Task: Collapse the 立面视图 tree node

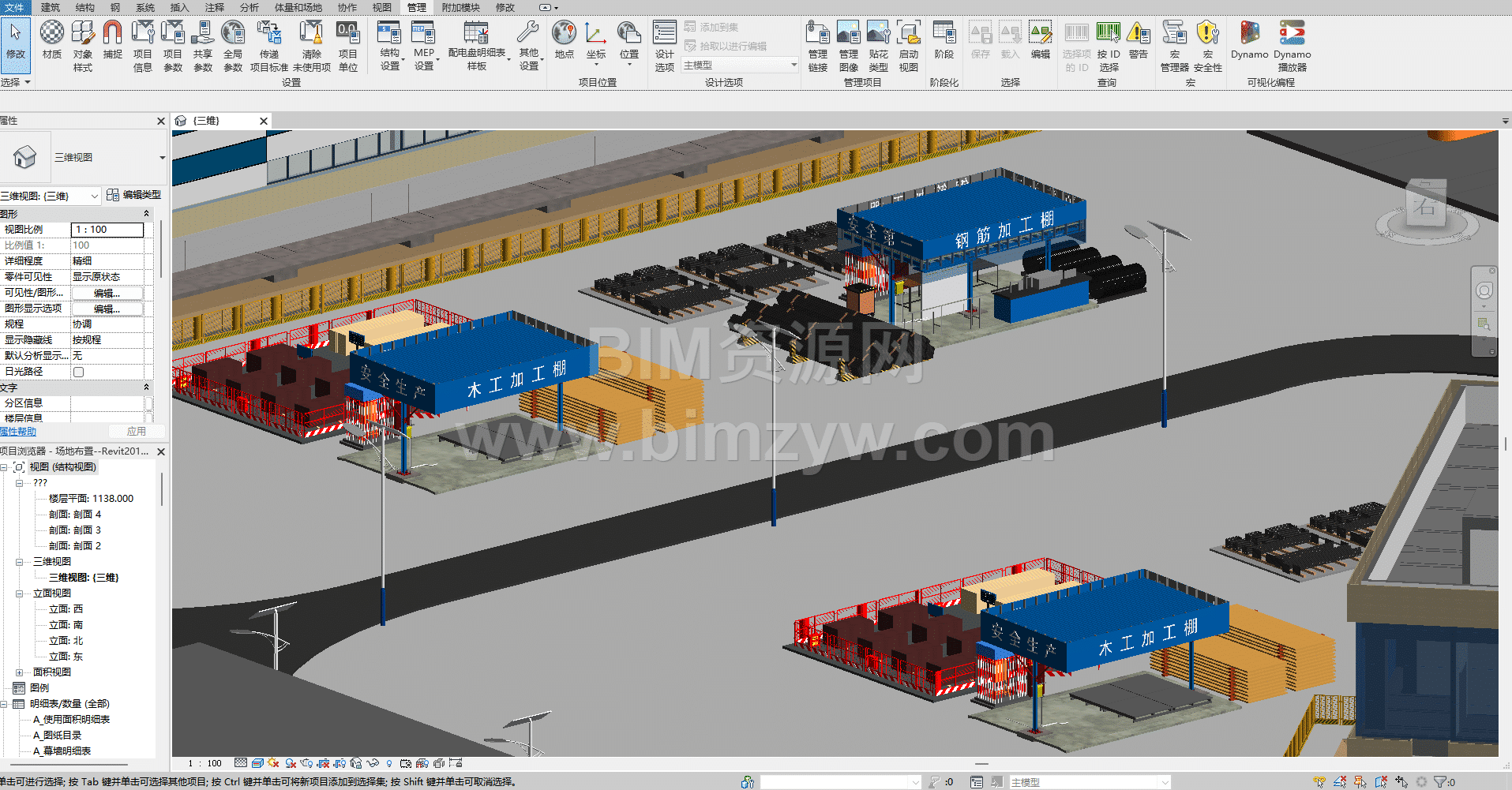Action: (19, 593)
